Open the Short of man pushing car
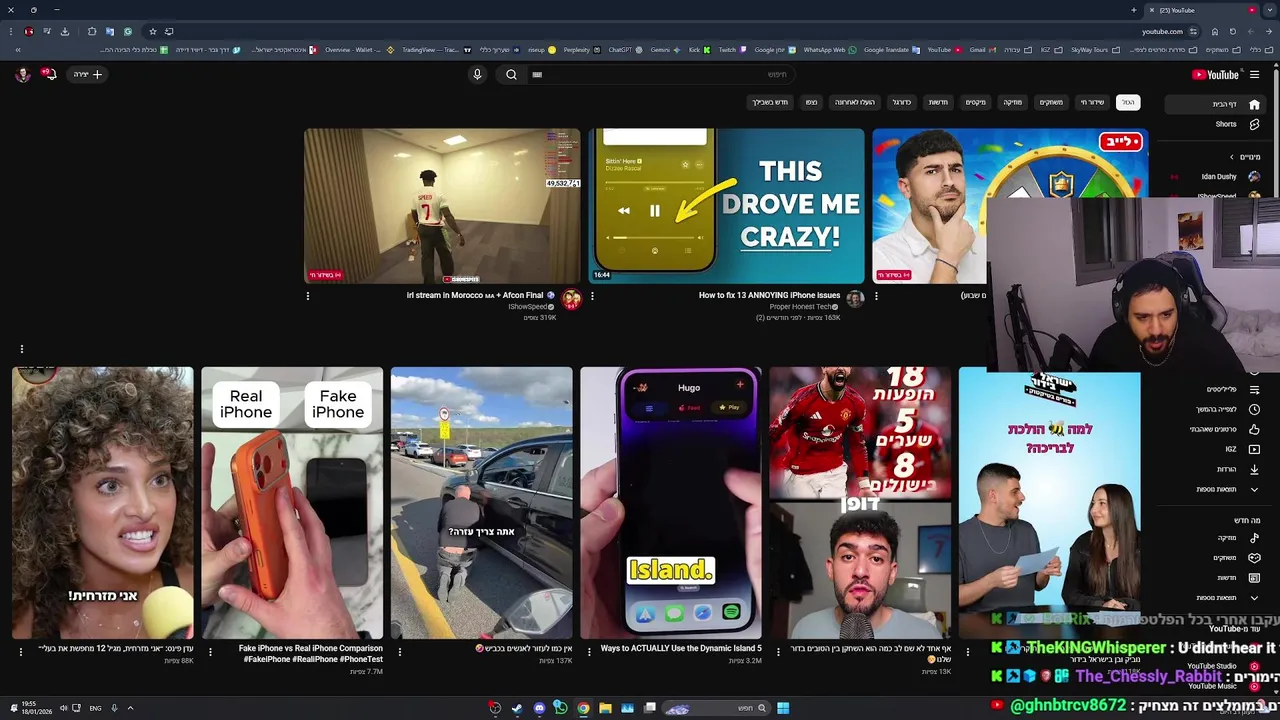Image resolution: width=1280 pixels, height=720 pixels. pyautogui.click(x=481, y=503)
